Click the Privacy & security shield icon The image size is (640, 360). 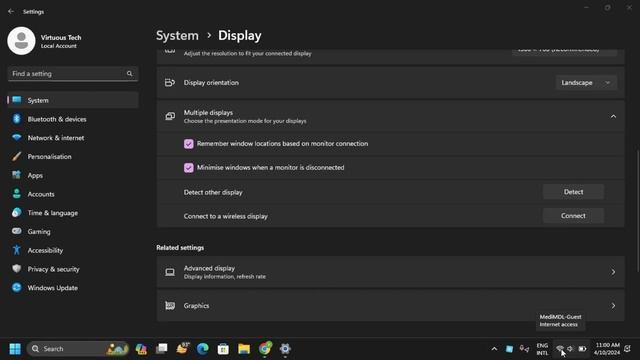tap(16, 269)
